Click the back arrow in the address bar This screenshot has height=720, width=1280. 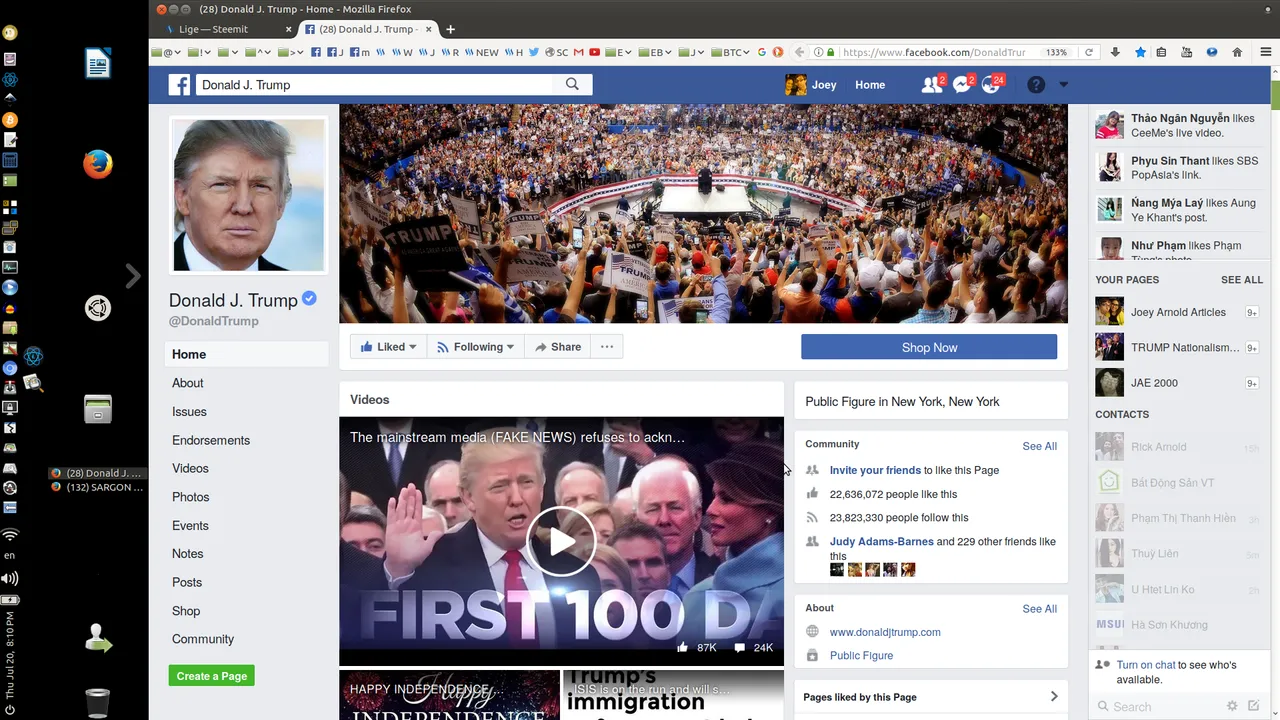pyautogui.click(x=800, y=52)
